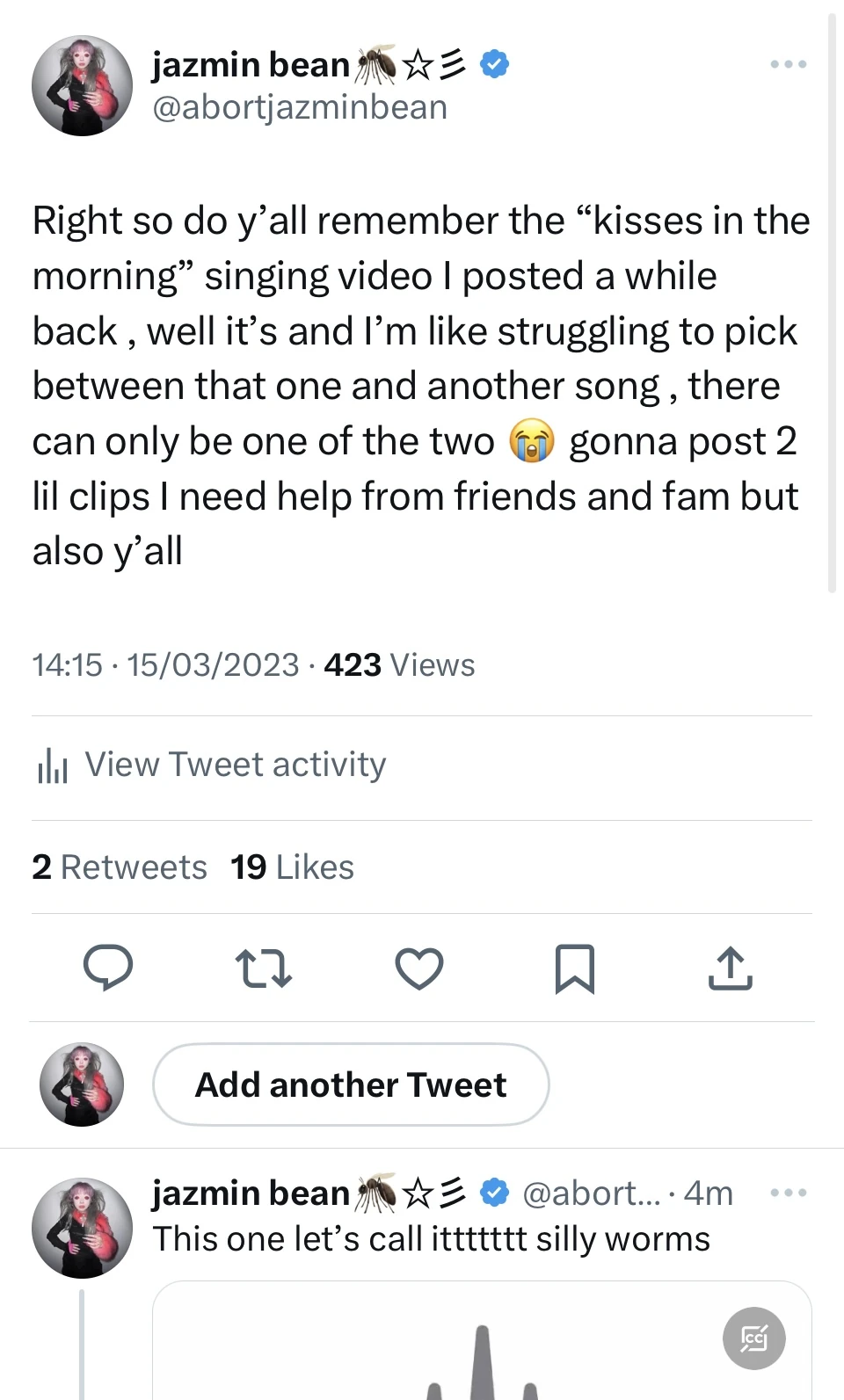Tap the main tweet profile picture
844x1400 pixels.
click(x=82, y=86)
